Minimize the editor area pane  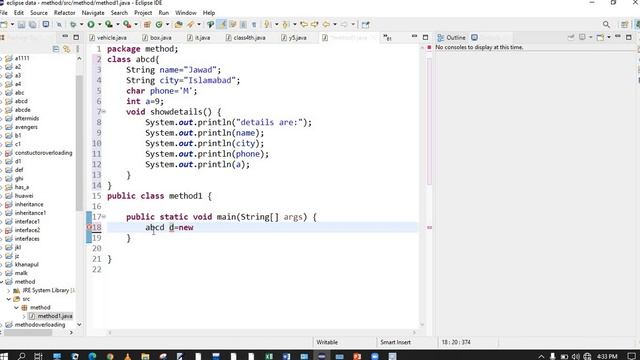click(414, 37)
